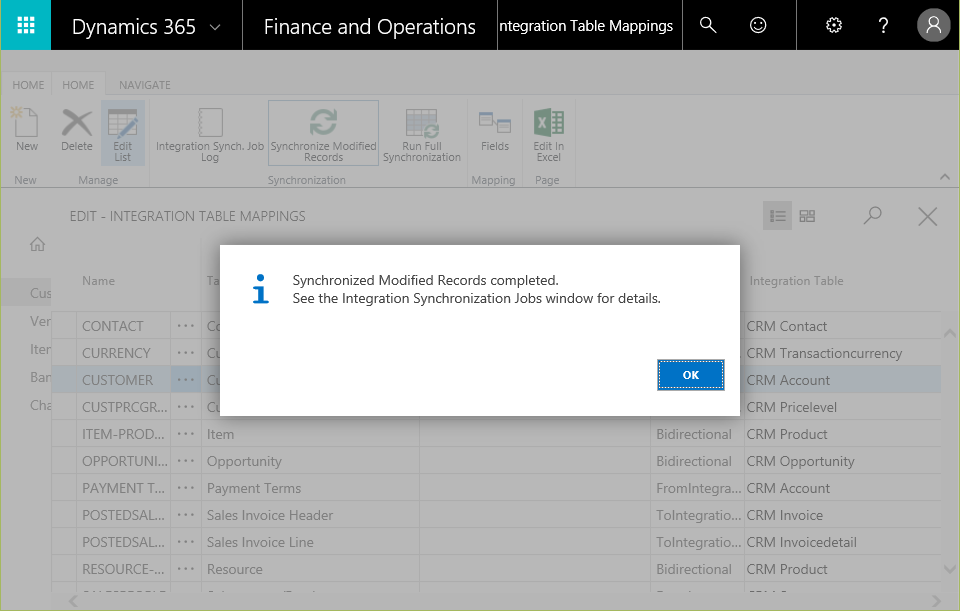This screenshot has width=960, height=611.
Task: Click the CRM Contact integration table cell
Action: pyautogui.click(x=842, y=326)
